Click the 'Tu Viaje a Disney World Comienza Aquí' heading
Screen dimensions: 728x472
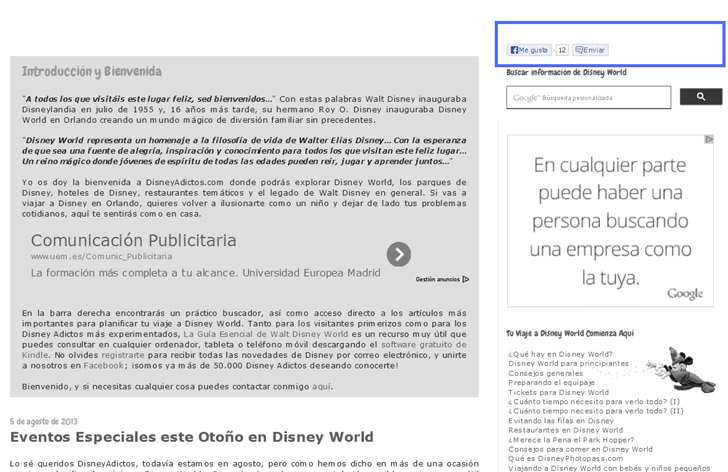[570, 333]
